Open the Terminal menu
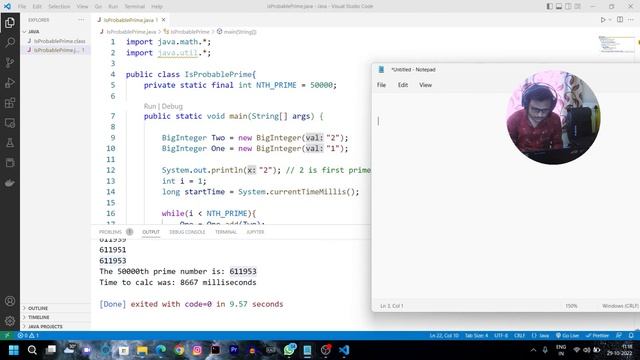The image size is (640, 360). [134, 6]
